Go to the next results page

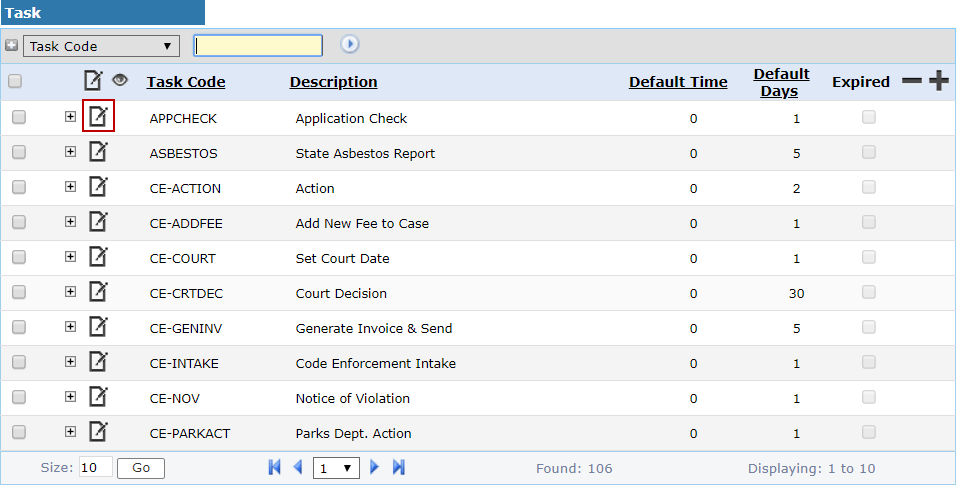(374, 467)
